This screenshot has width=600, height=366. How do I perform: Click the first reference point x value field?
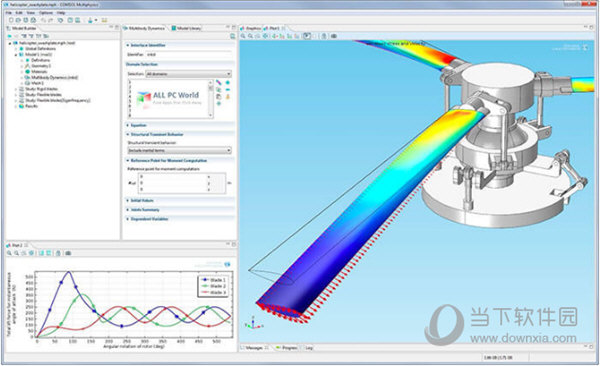coord(173,177)
